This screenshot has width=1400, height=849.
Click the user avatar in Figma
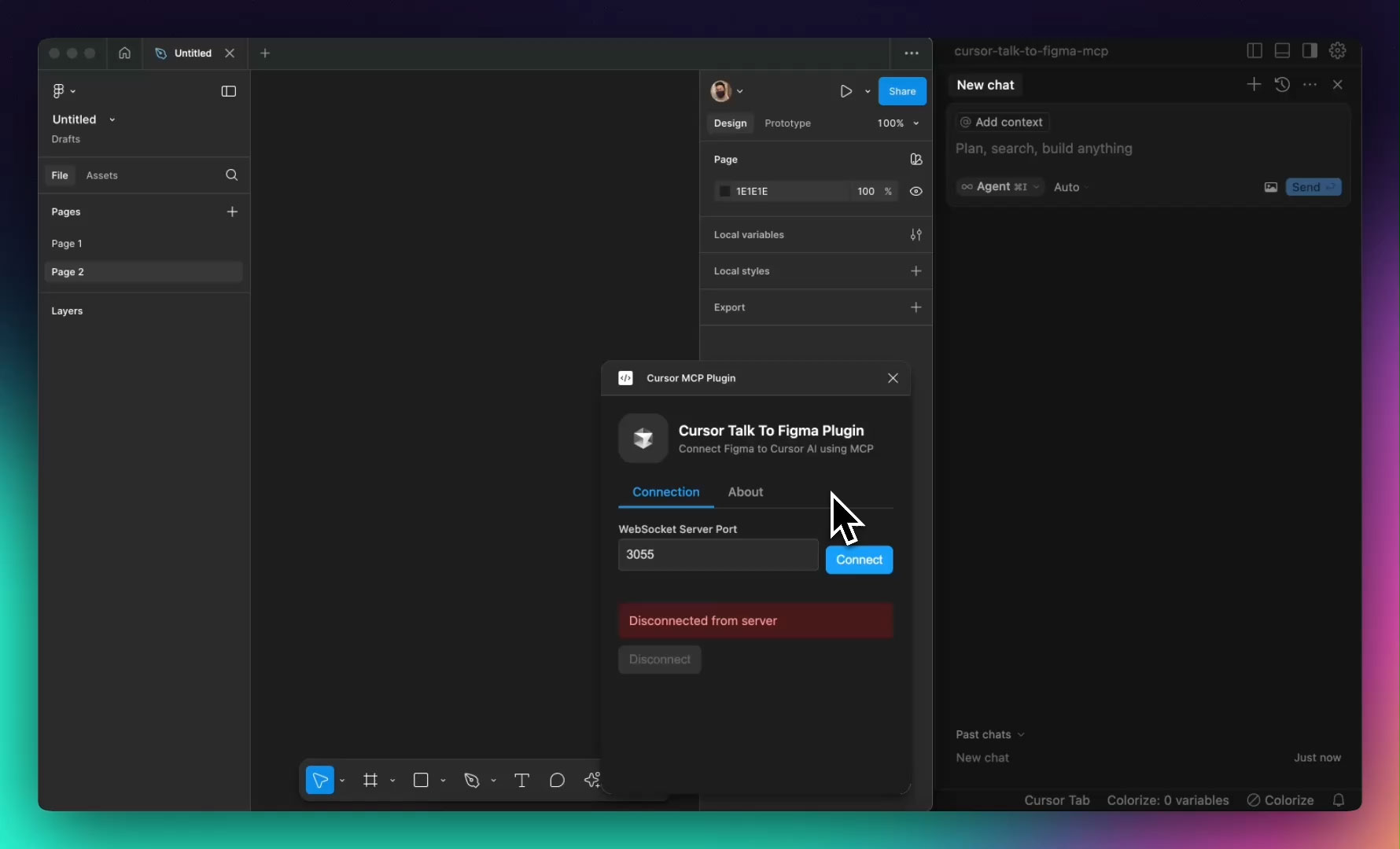point(720,91)
